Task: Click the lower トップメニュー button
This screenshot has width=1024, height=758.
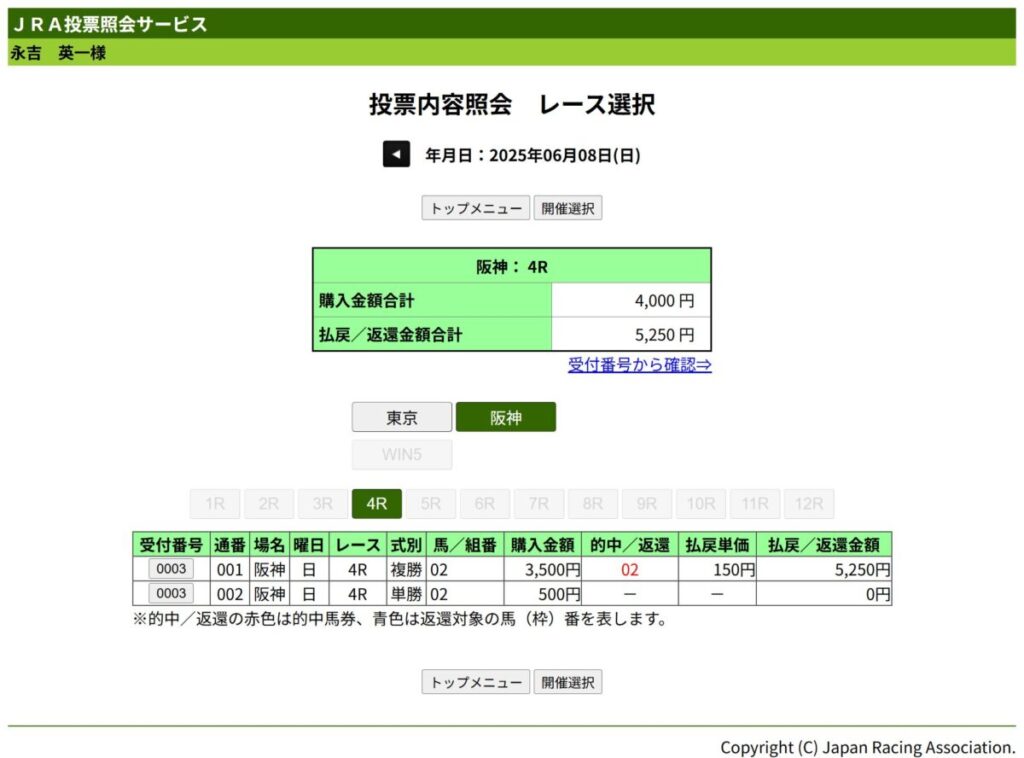Action: tap(475, 682)
